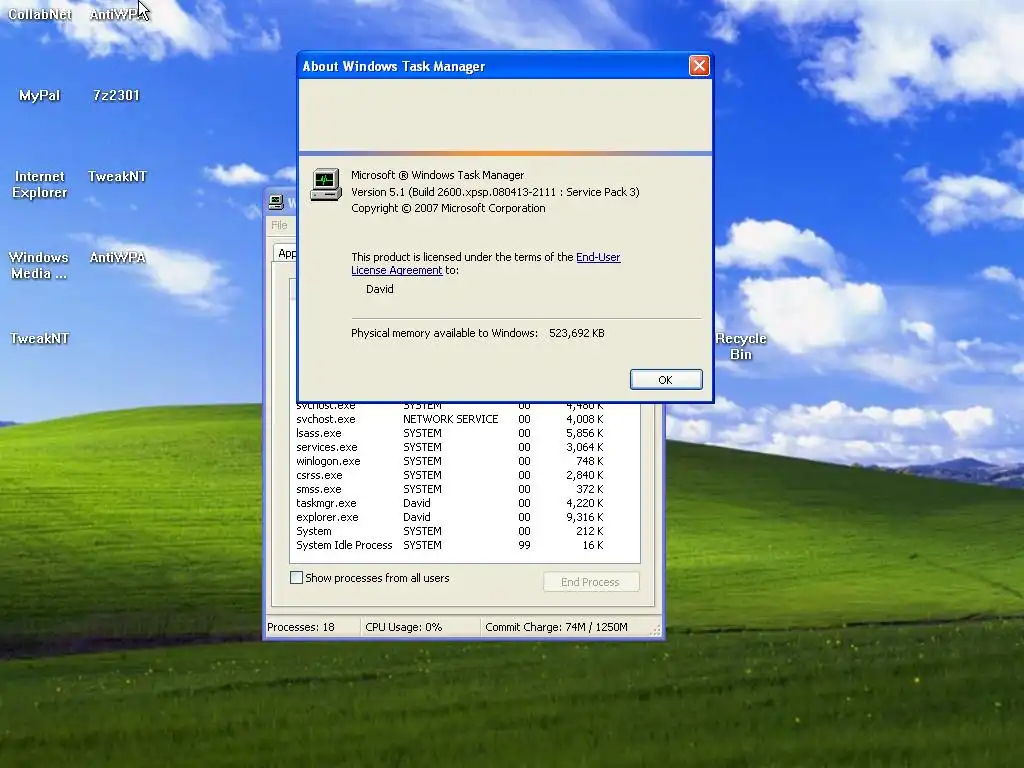Select TweakNT icon below Windows Media
1024x768 pixels.
(x=39, y=338)
